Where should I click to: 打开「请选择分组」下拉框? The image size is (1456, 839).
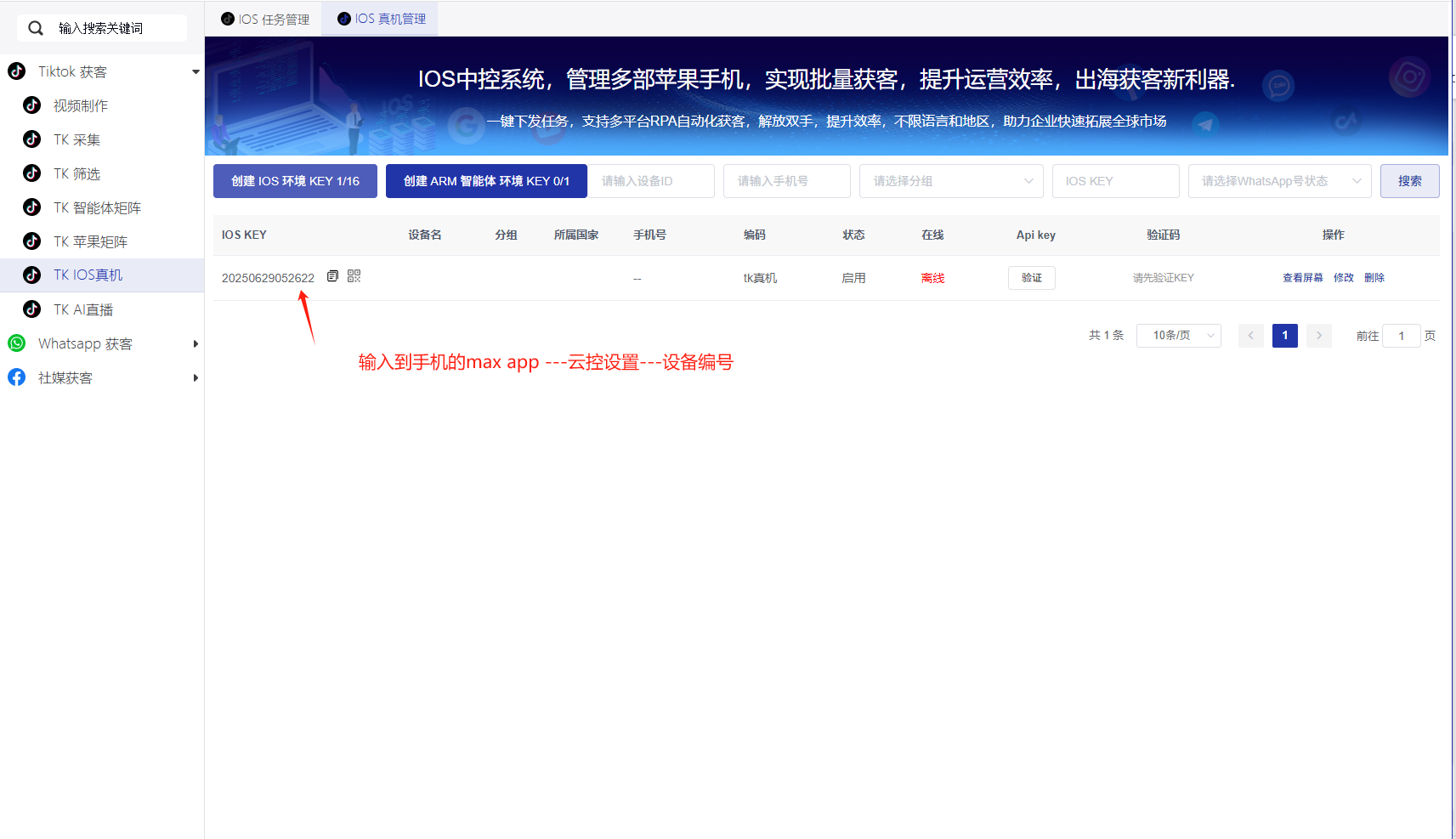(950, 180)
